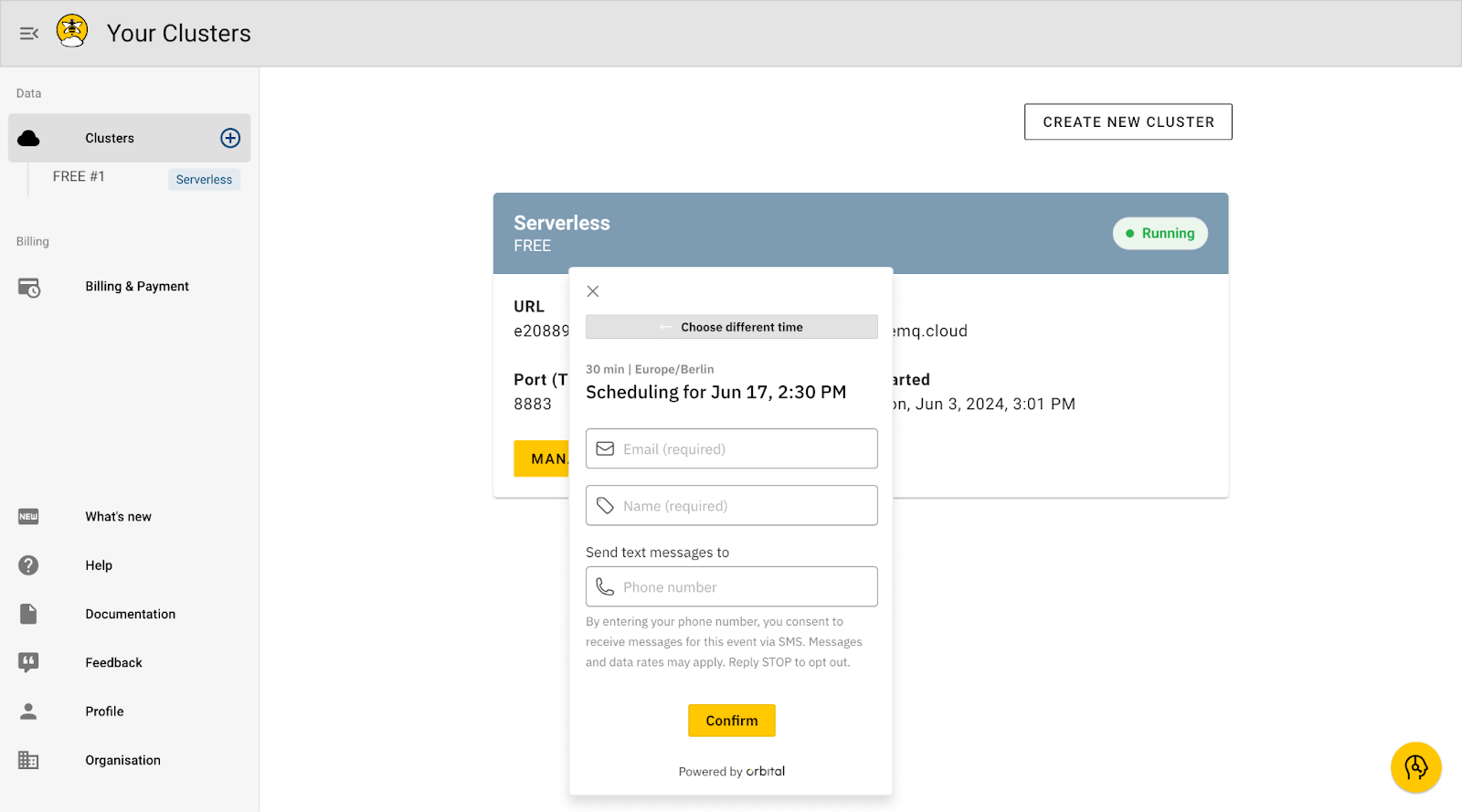Click the Feedback speech bubble icon
This screenshot has height=812, width=1462.
pyautogui.click(x=28, y=663)
